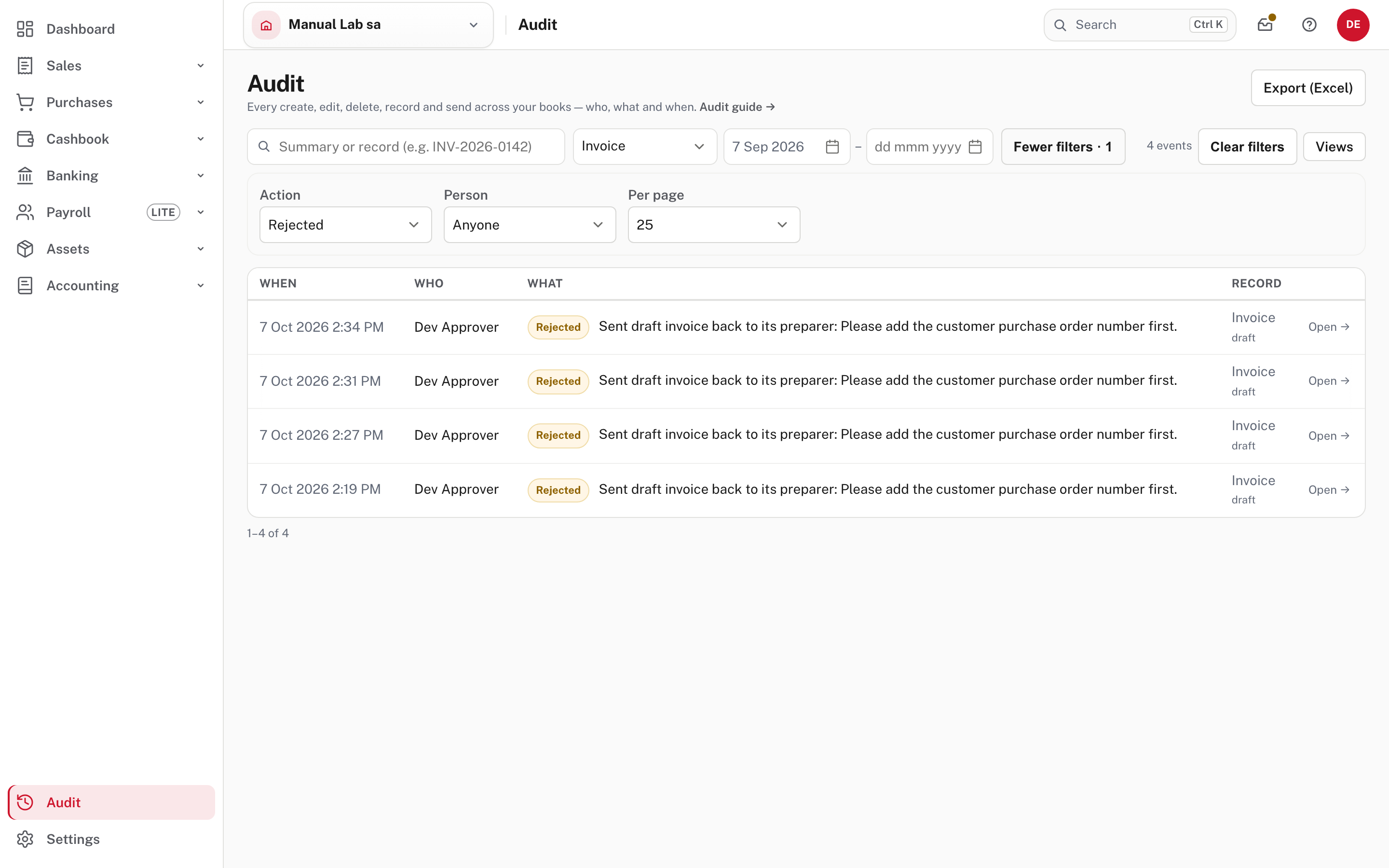Click the top Search box
The image size is (1389, 868).
[1139, 25]
